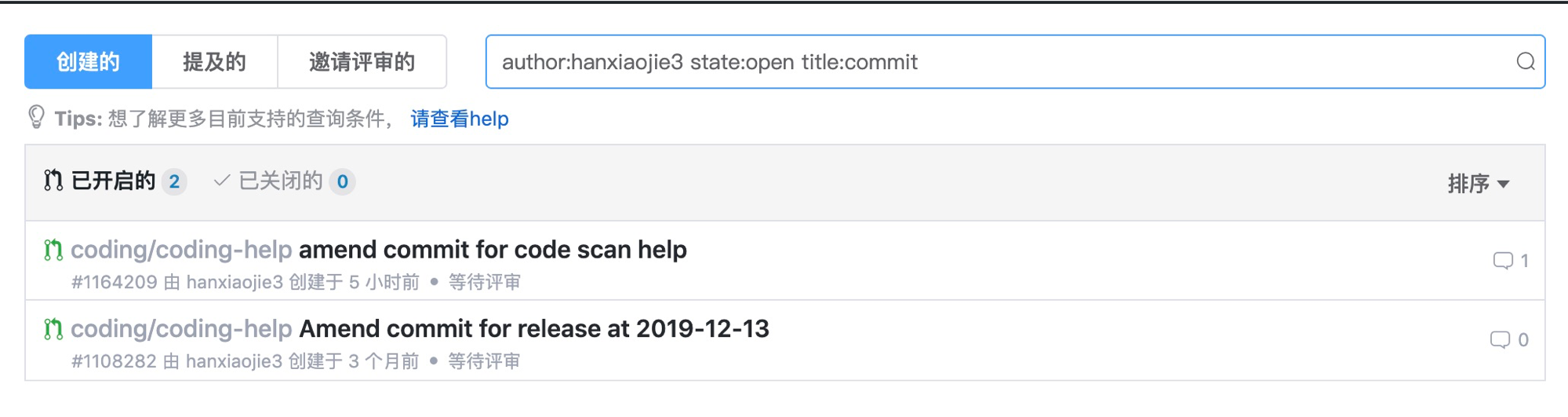Click the 排序 dropdown arrow

point(1503,185)
